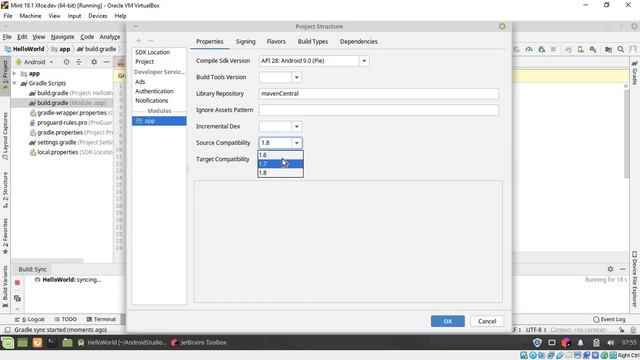Open the Navigate menu
The image size is (640, 360).
62,37
